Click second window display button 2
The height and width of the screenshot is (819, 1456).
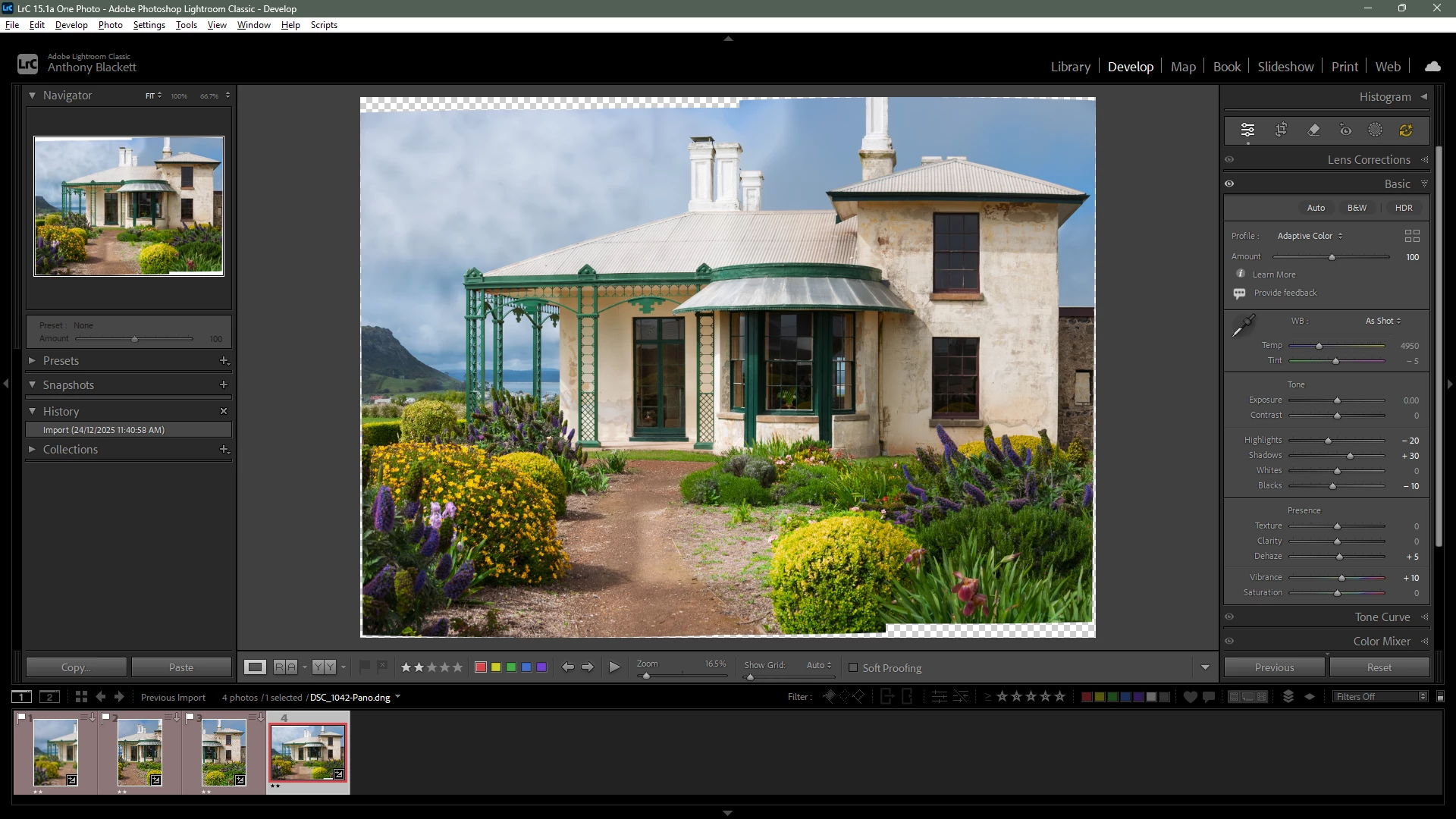(49, 697)
